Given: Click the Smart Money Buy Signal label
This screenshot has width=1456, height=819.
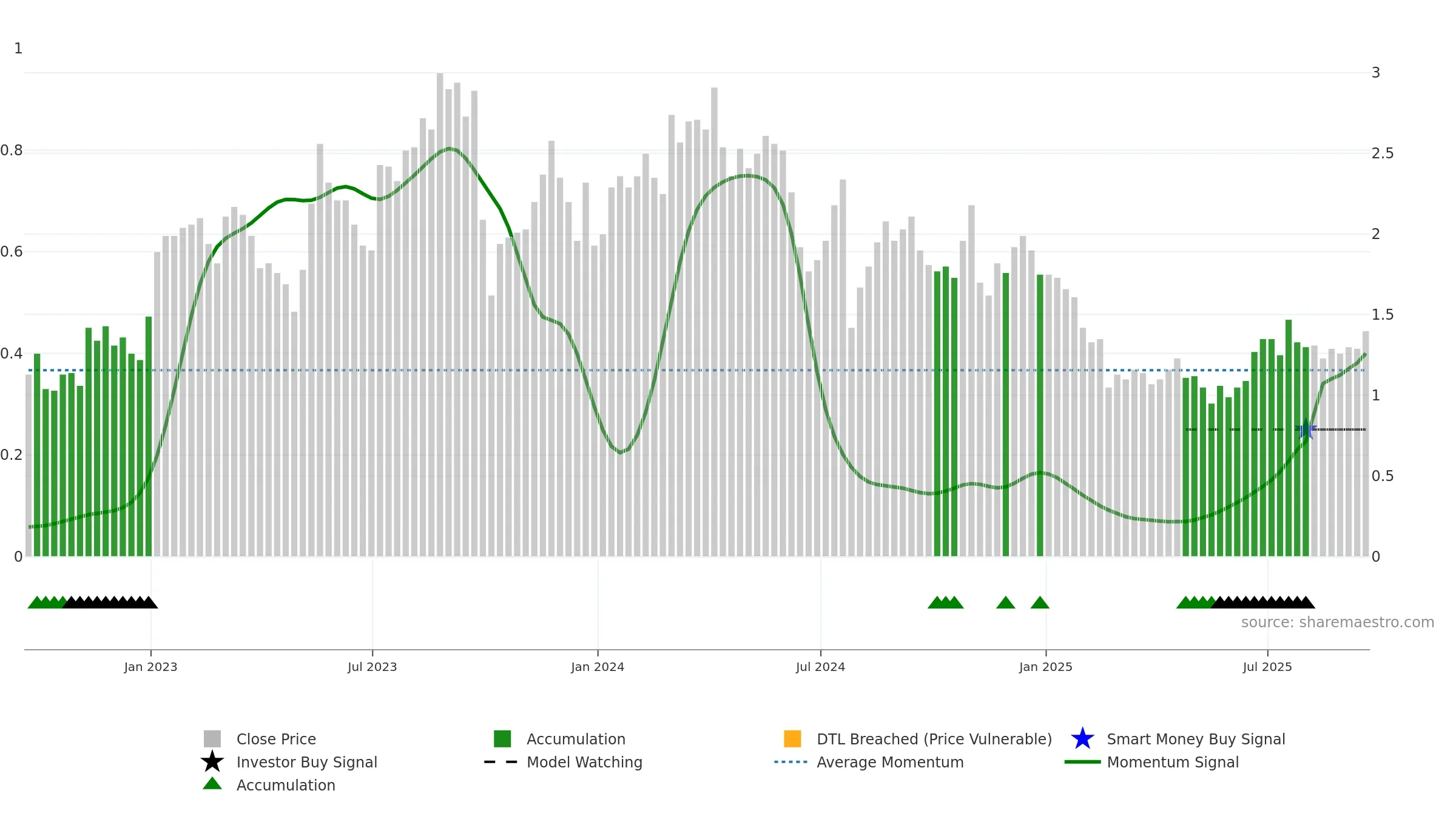Looking at the screenshot, I should click(x=1196, y=739).
